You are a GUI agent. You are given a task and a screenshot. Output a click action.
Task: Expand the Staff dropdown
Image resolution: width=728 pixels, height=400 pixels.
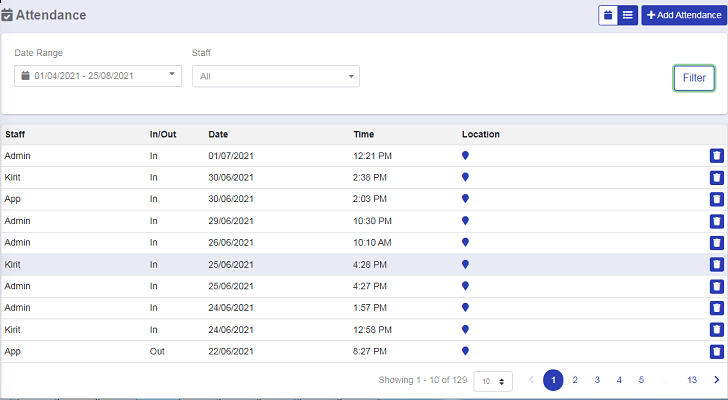pos(275,76)
